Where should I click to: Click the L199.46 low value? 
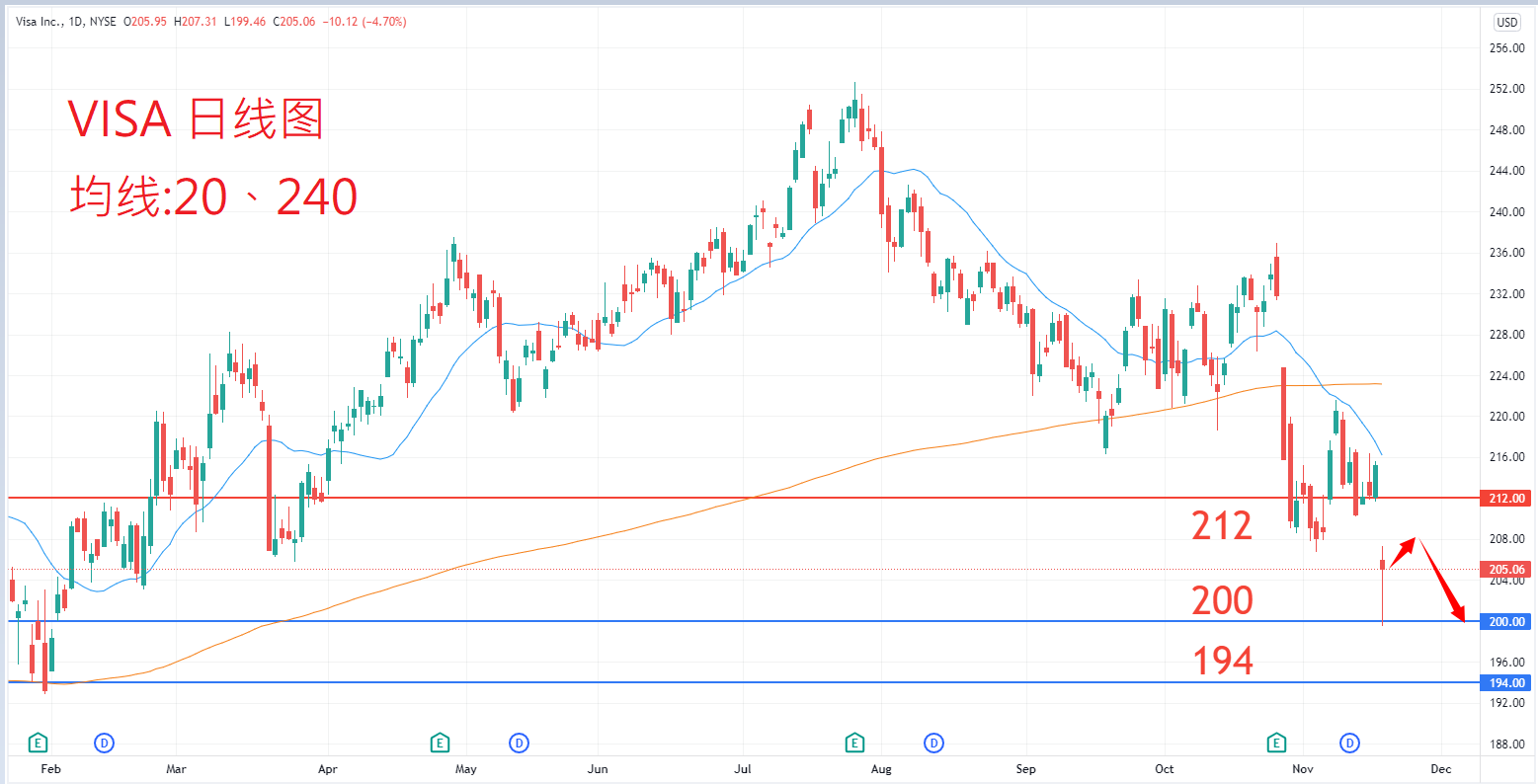coord(246,22)
